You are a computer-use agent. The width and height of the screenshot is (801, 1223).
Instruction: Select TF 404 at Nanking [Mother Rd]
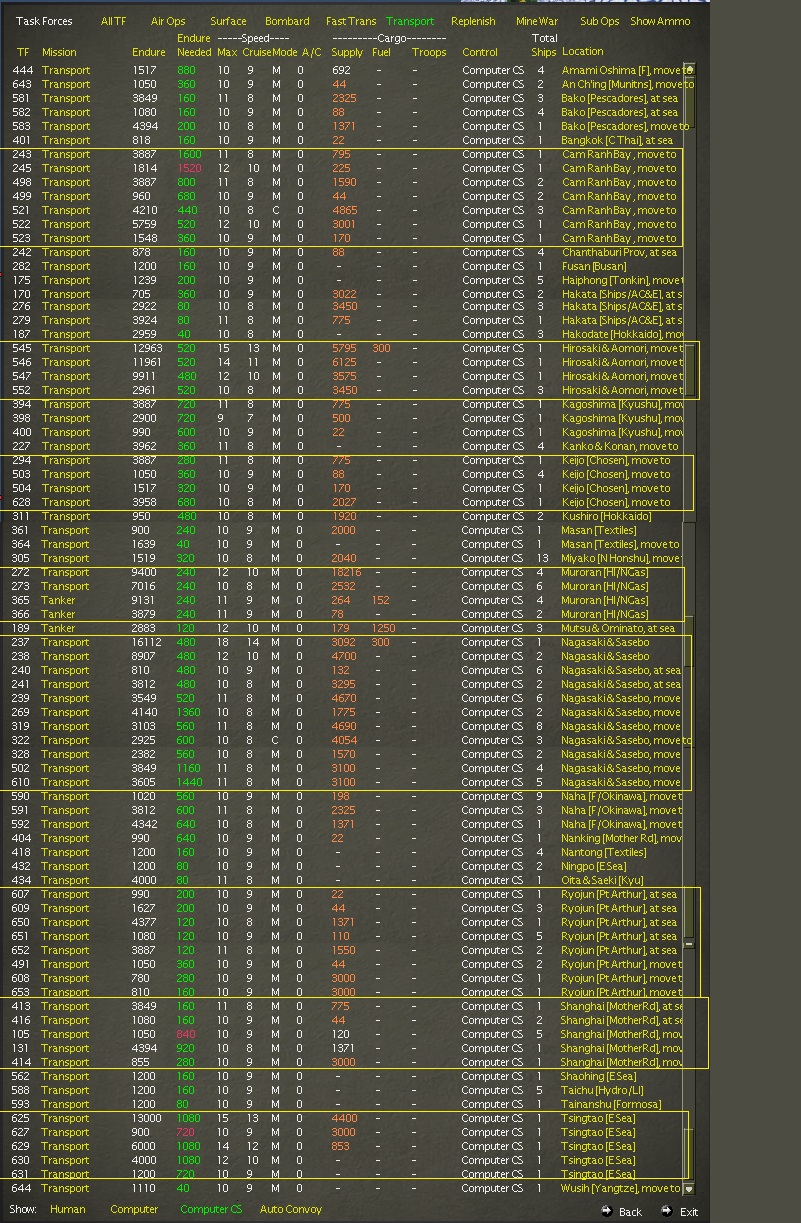(347, 838)
